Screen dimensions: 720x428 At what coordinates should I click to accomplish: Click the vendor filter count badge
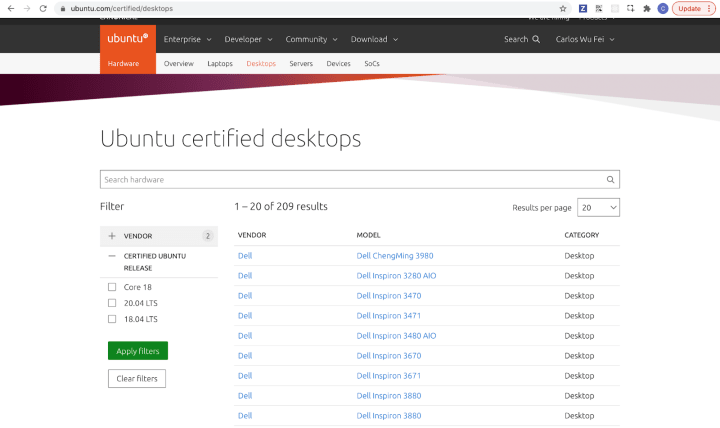point(208,236)
